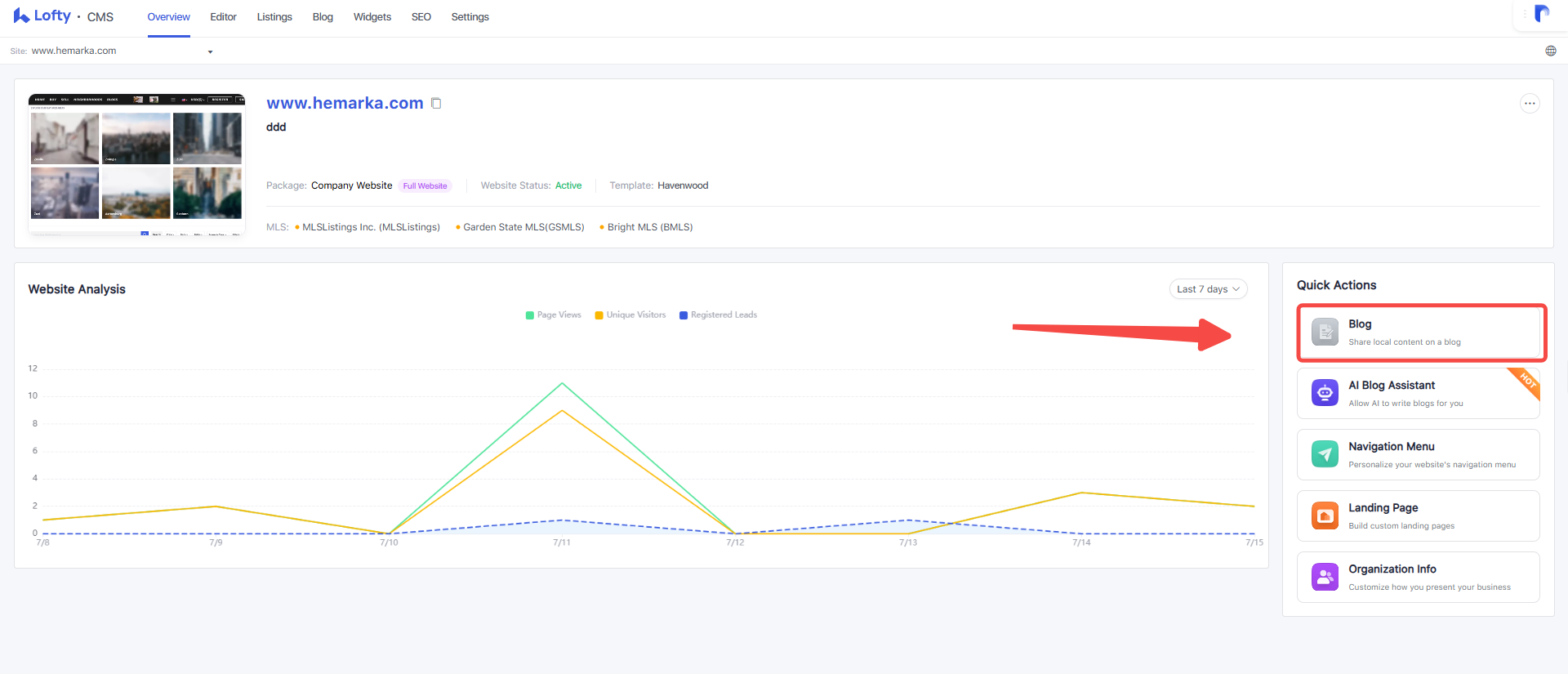Open the AI Blog Assistant card

pyautogui.click(x=1419, y=393)
